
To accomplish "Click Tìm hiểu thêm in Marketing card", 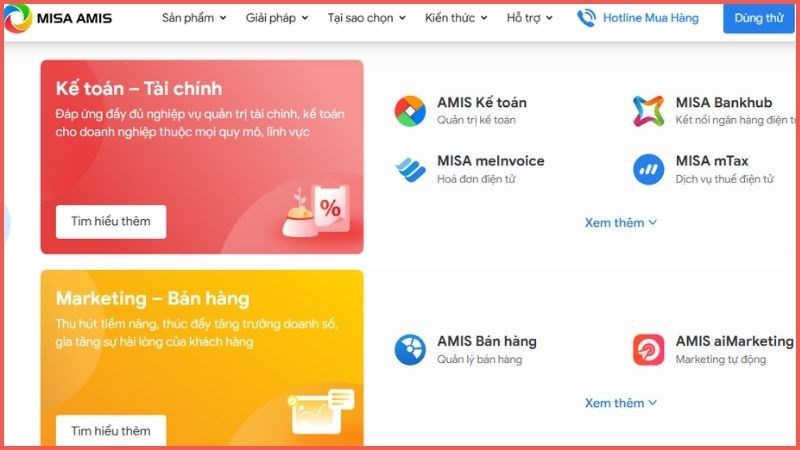I will point(111,431).
